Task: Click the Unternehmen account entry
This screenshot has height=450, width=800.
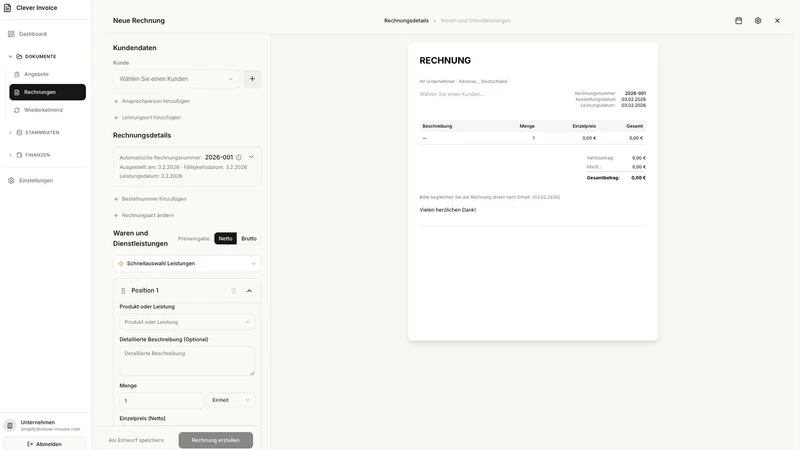Action: coord(46,426)
